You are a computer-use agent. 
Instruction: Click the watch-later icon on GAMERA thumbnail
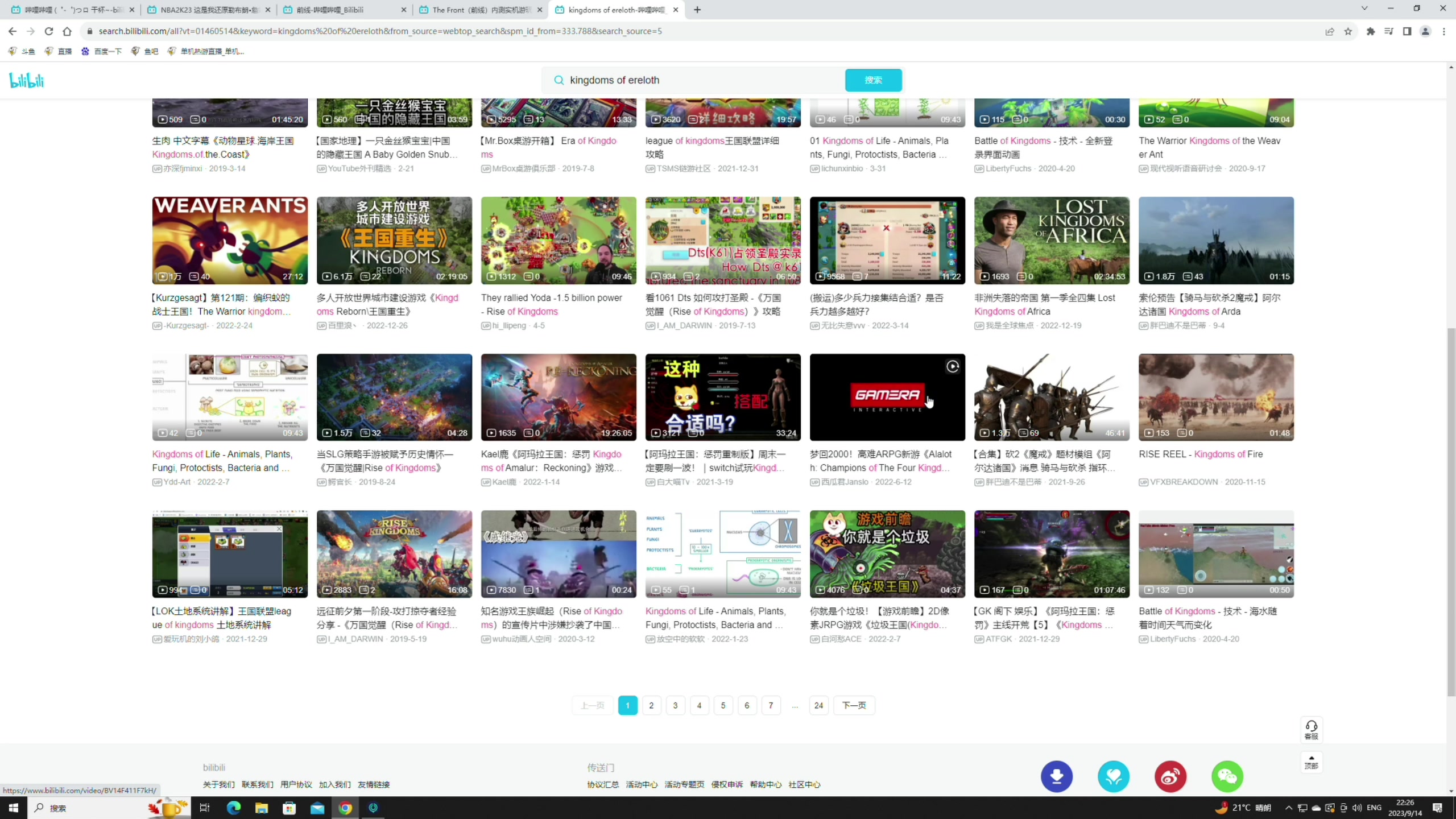tap(953, 367)
